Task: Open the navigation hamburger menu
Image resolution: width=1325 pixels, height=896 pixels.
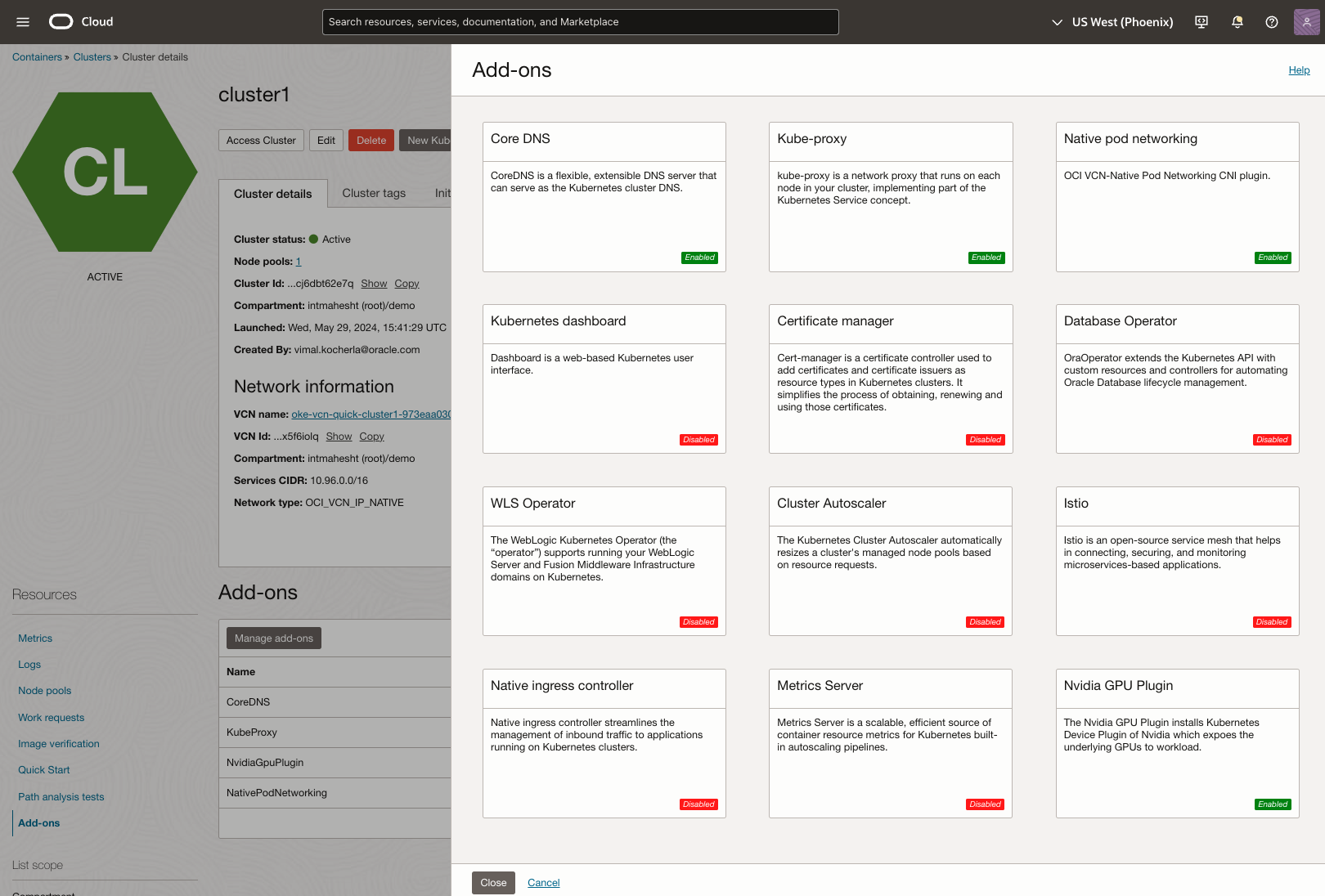Action: (x=22, y=22)
